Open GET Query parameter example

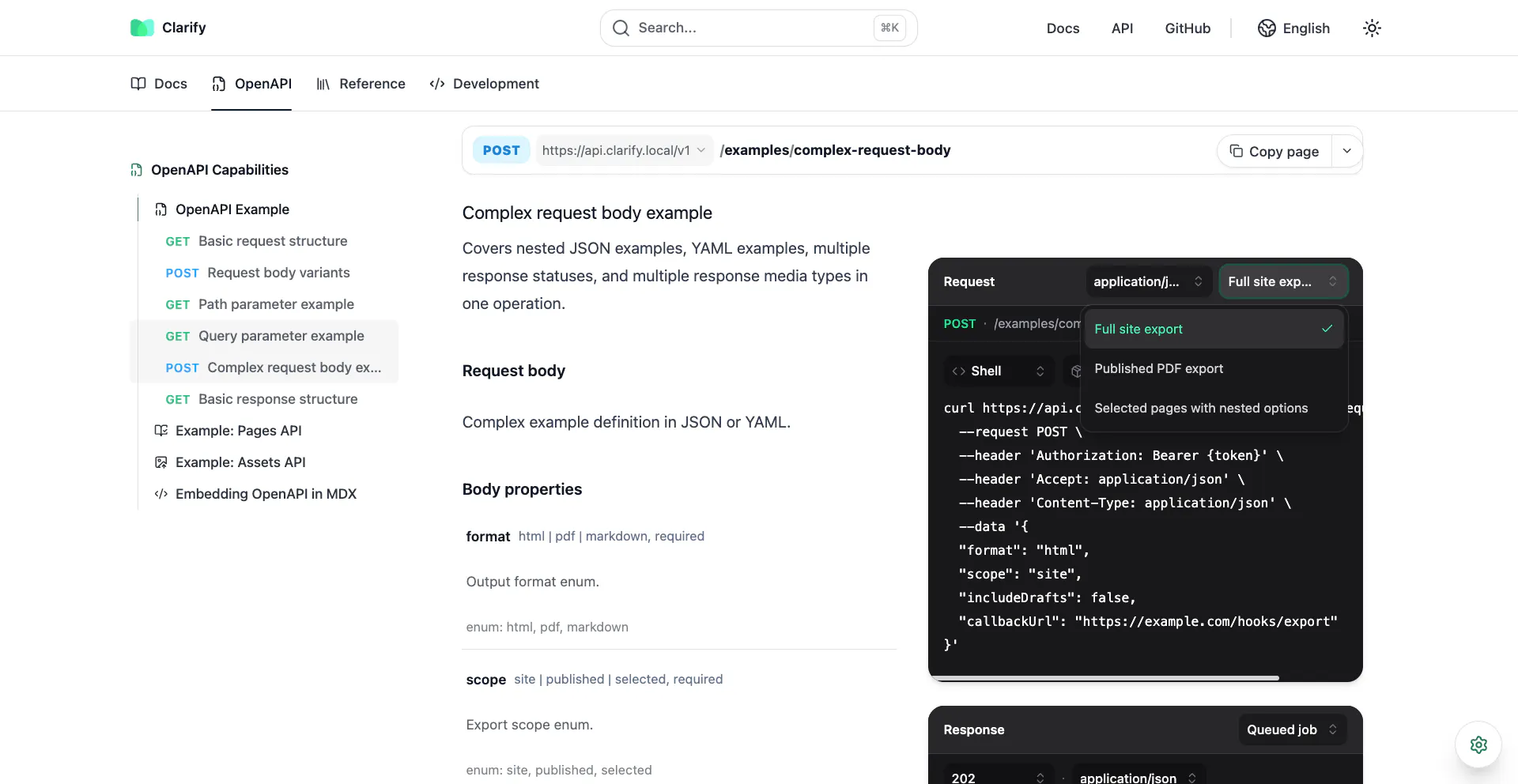coord(265,336)
